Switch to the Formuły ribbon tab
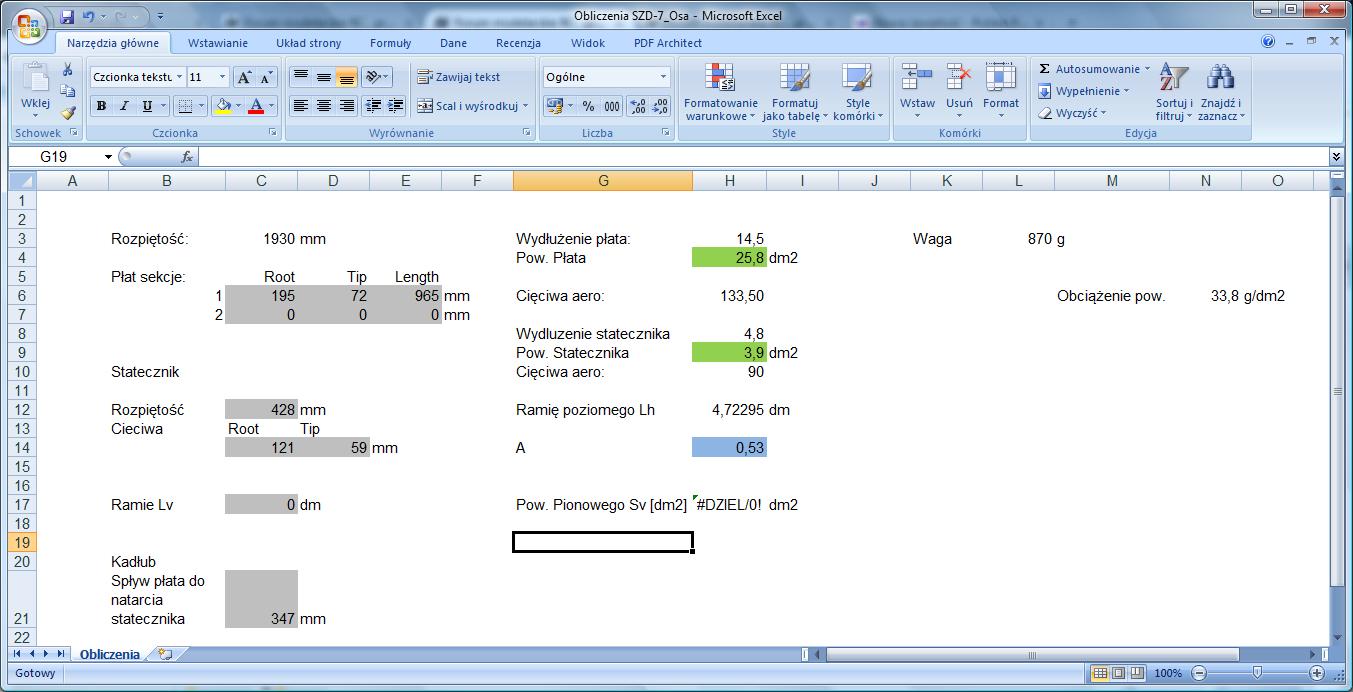The image size is (1353, 692). (x=390, y=43)
